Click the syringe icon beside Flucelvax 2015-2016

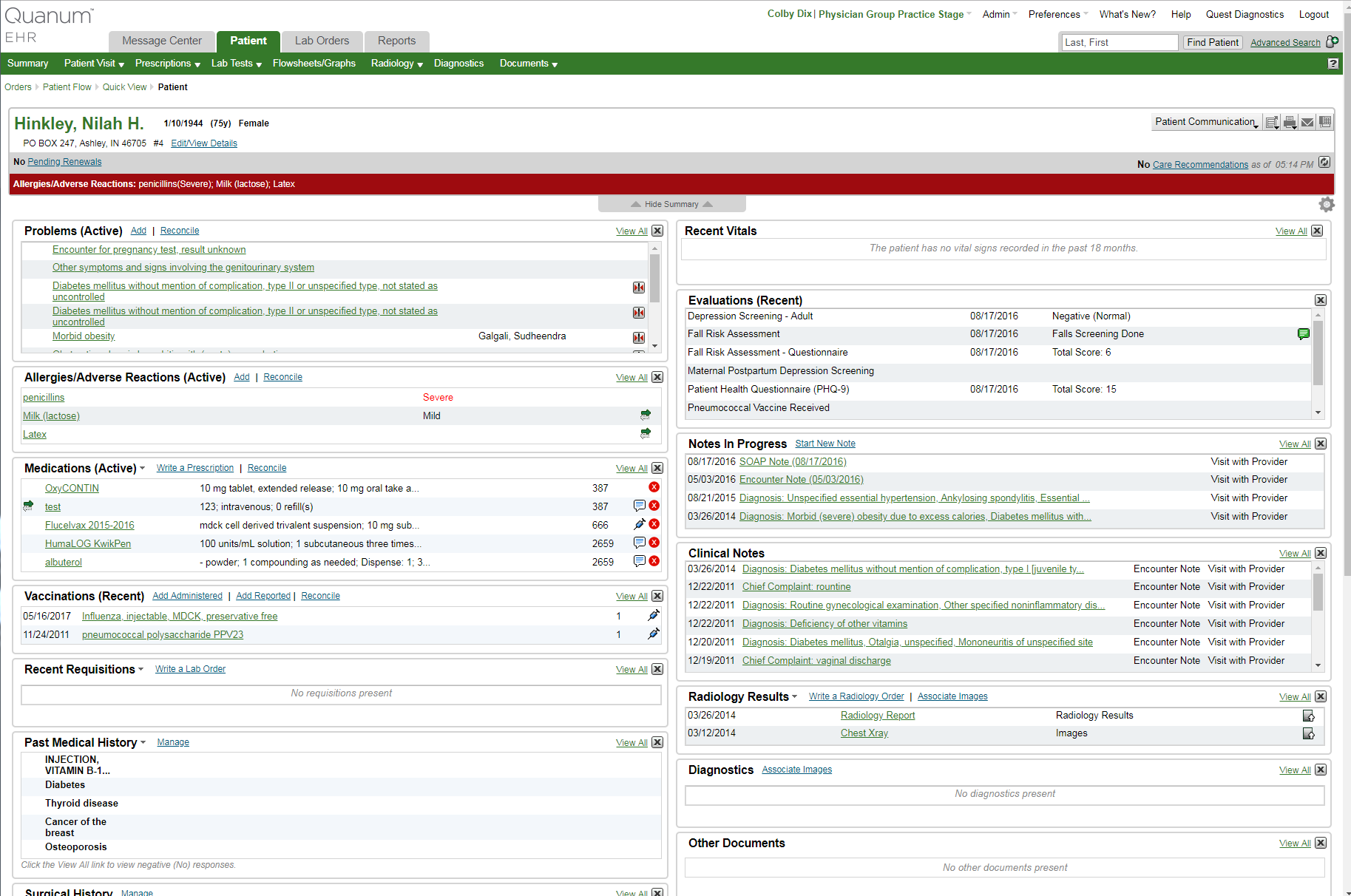tap(639, 524)
